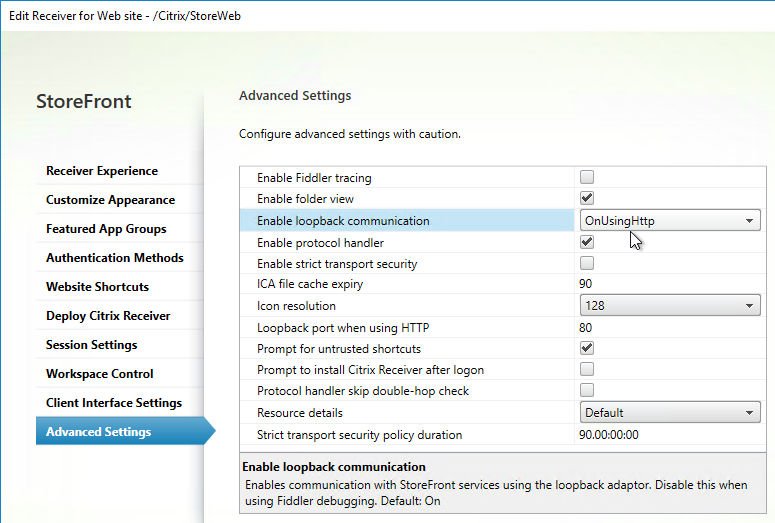Select Featured App Groups tab
The image size is (775, 523).
coord(106,229)
